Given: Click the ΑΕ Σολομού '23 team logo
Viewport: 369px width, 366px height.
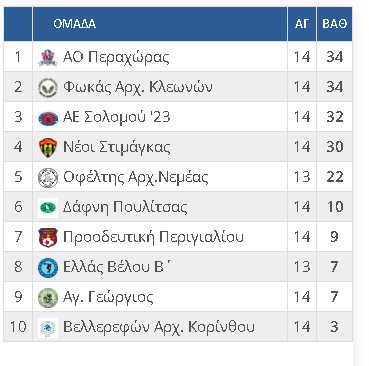Looking at the screenshot, I should pos(48,117).
